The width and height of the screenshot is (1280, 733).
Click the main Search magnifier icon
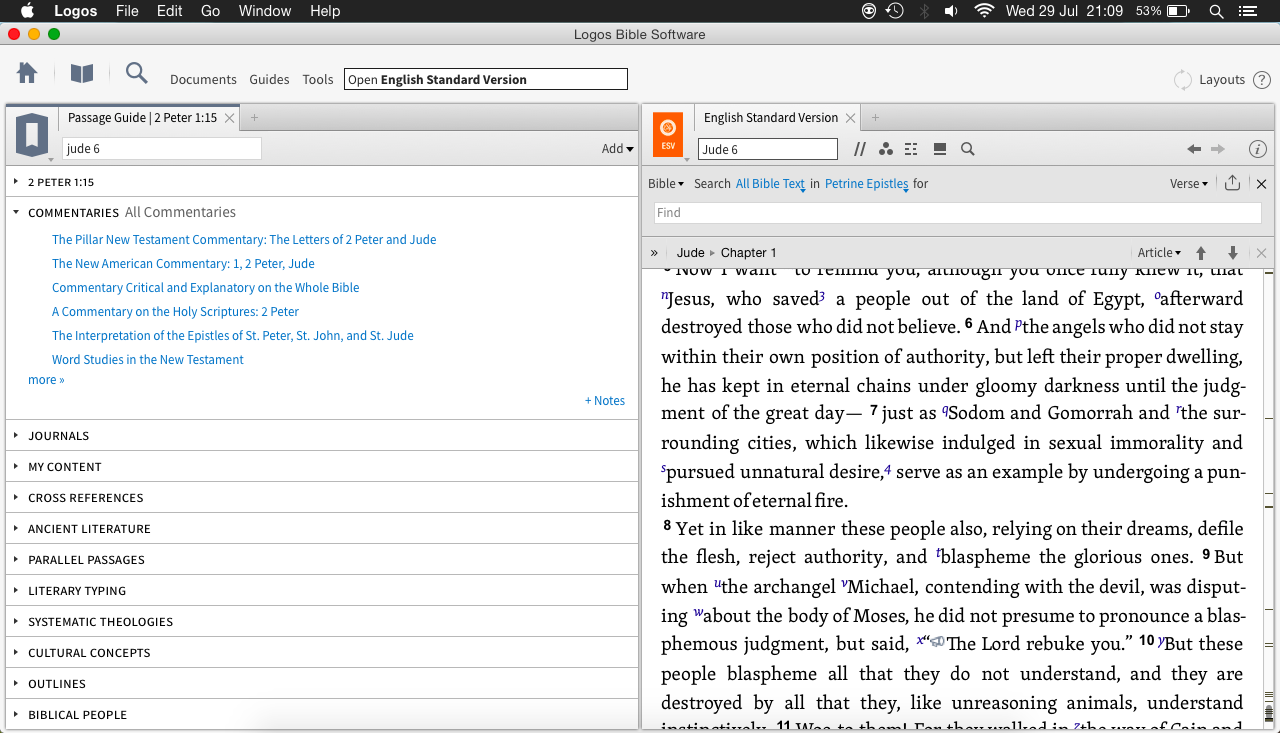136,74
